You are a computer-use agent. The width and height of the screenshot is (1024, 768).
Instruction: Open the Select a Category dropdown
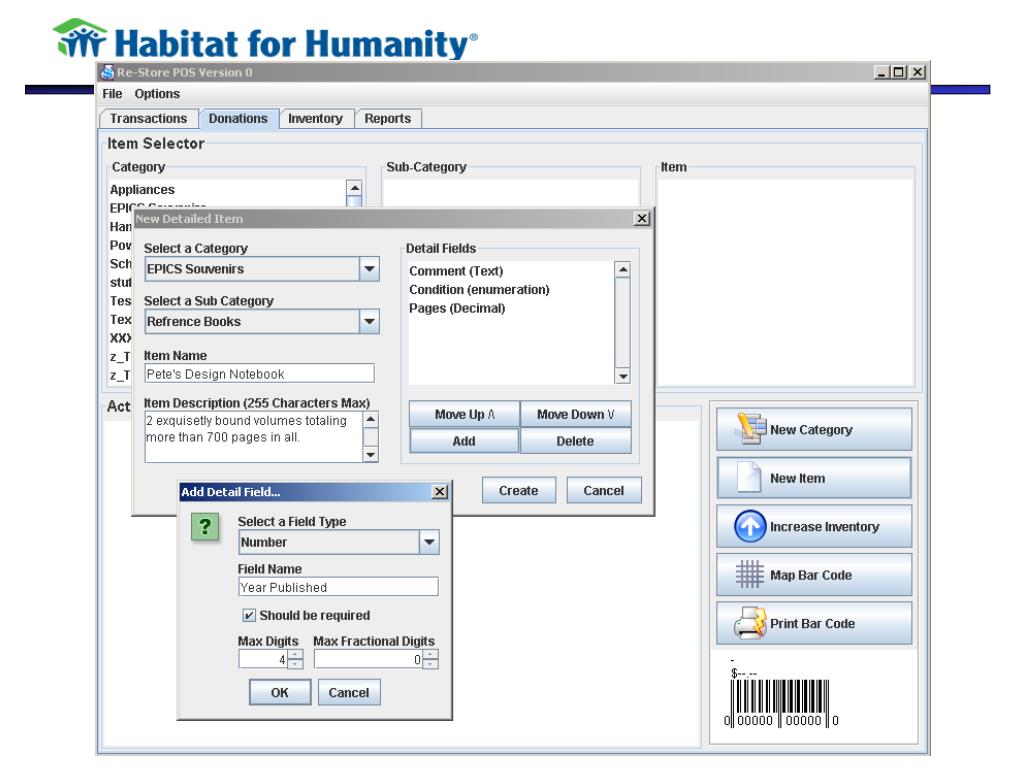tap(369, 269)
